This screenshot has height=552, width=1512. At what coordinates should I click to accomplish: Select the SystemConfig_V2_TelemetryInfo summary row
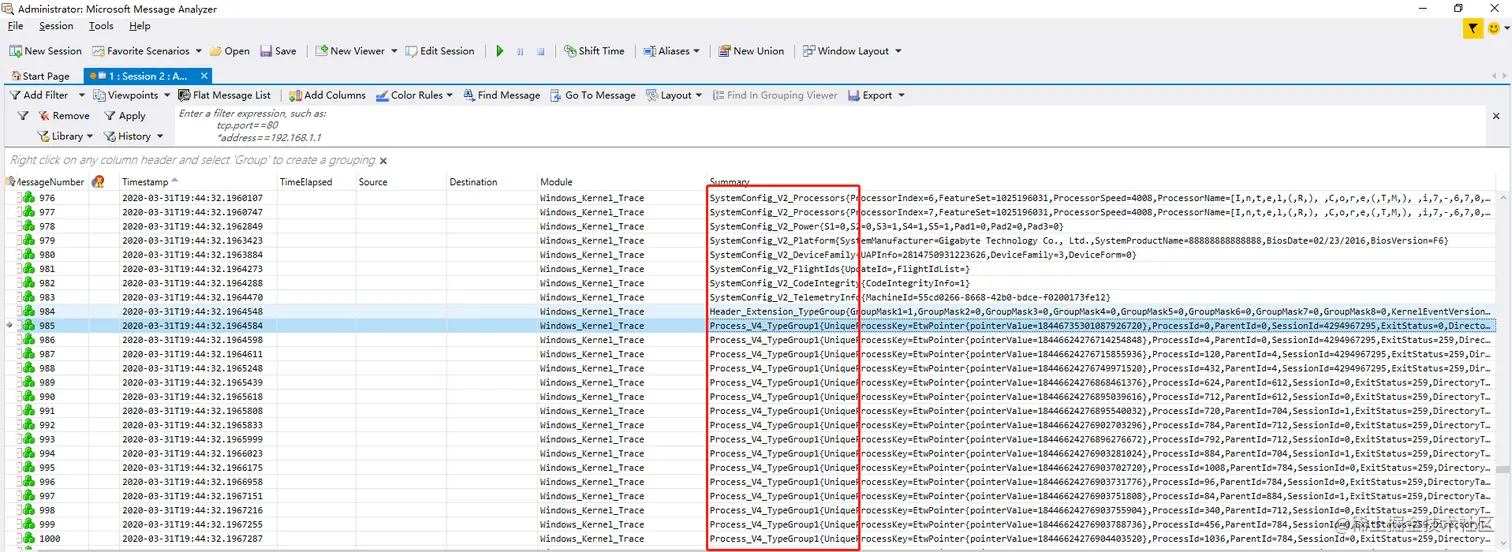[909, 297]
